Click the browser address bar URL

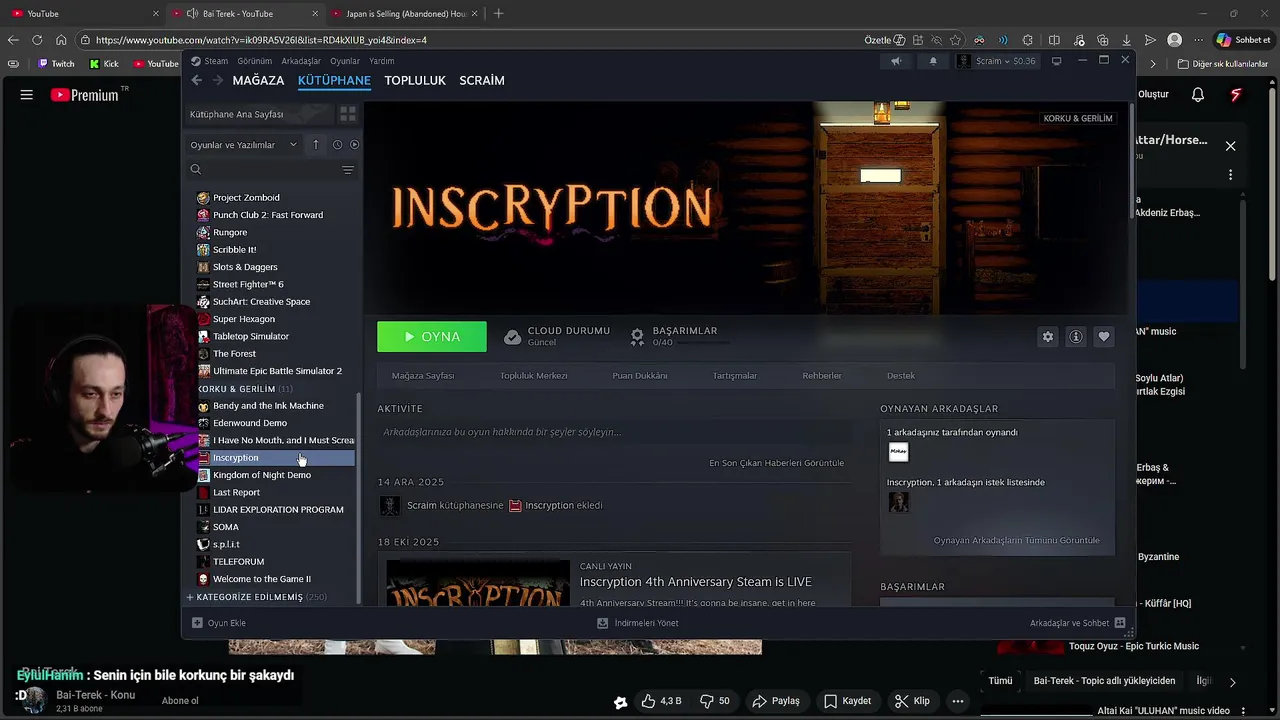[x=261, y=40]
